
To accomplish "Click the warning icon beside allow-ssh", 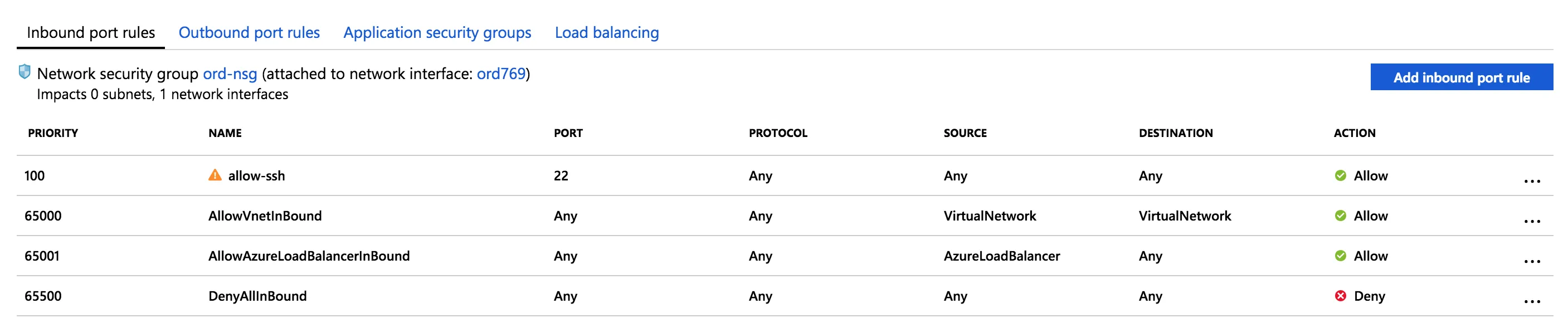I will pyautogui.click(x=215, y=175).
